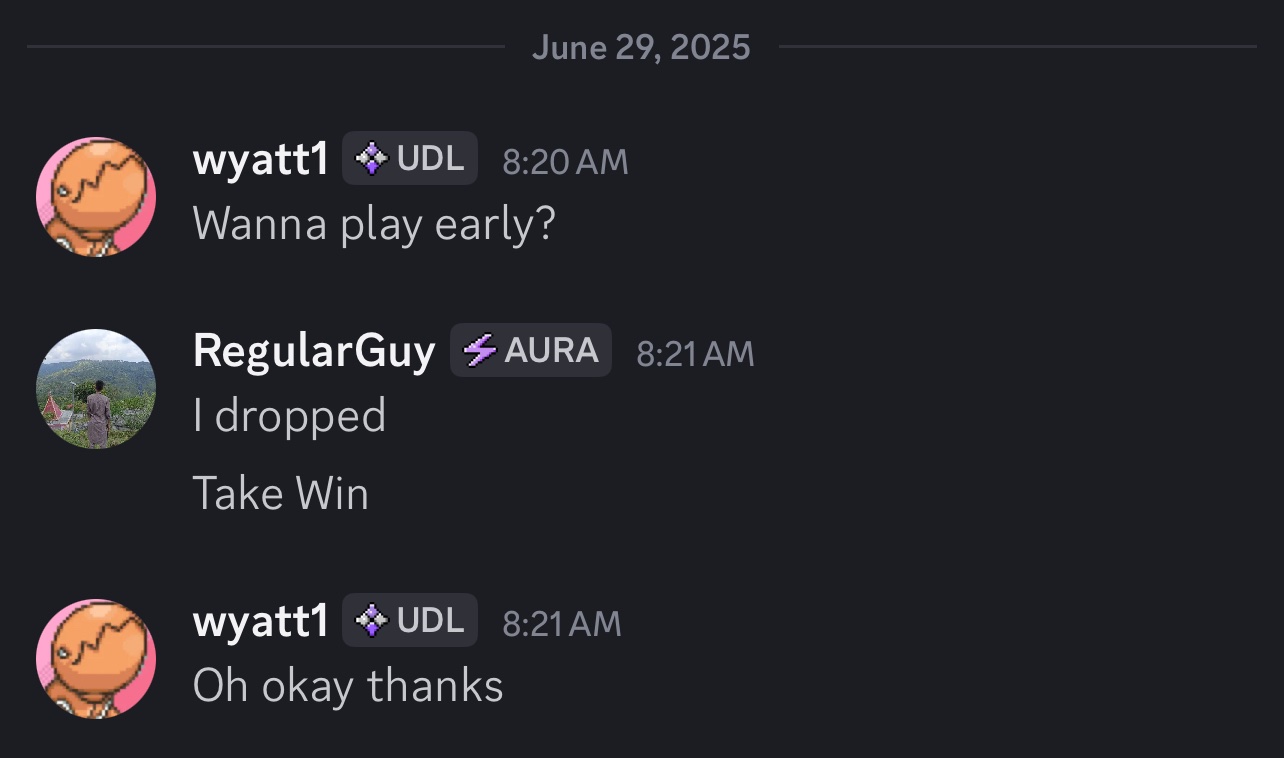
Task: Click the 8:20 AM timestamp
Action: (565, 162)
